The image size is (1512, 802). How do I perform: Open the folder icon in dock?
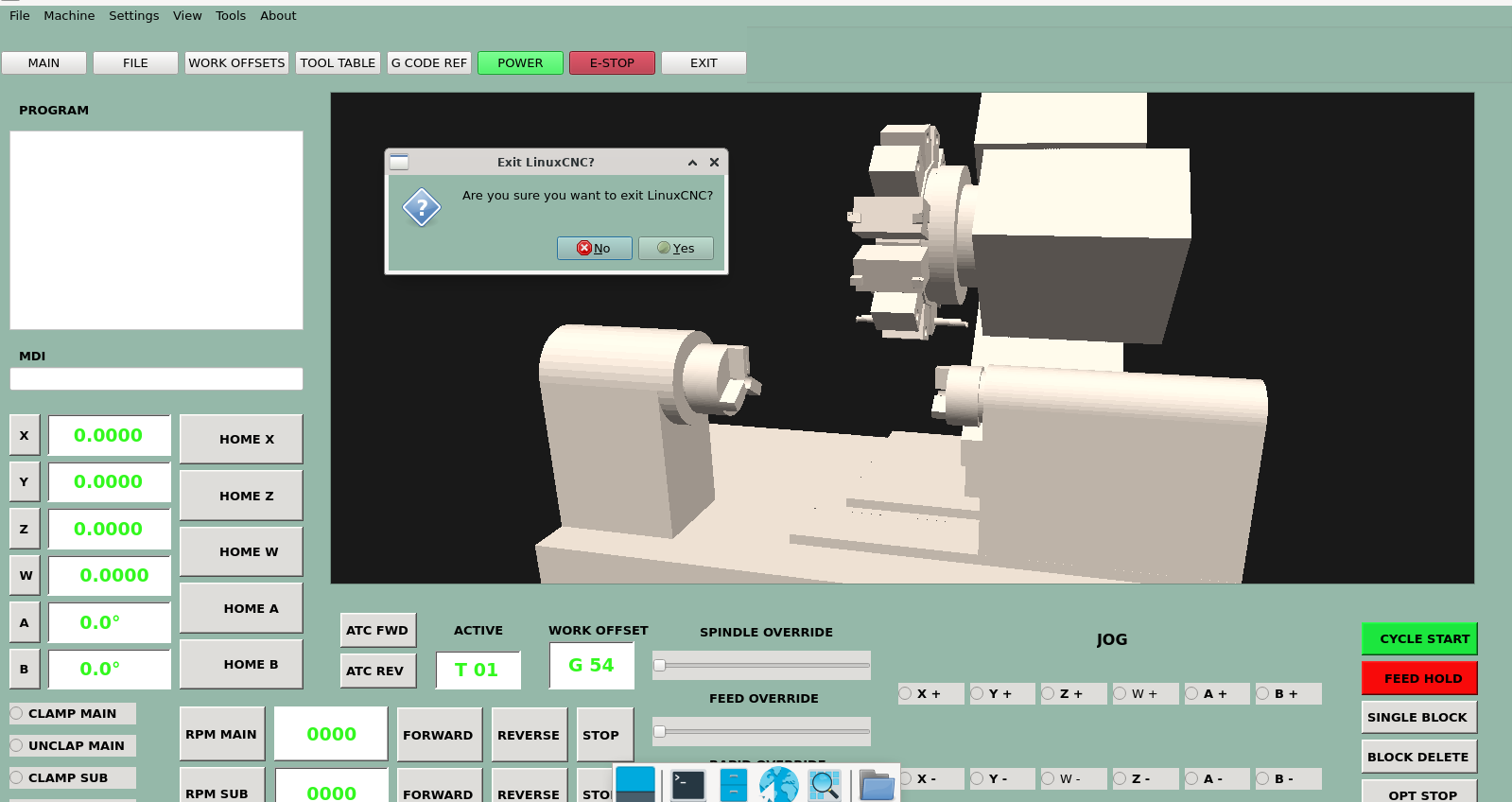click(877, 785)
